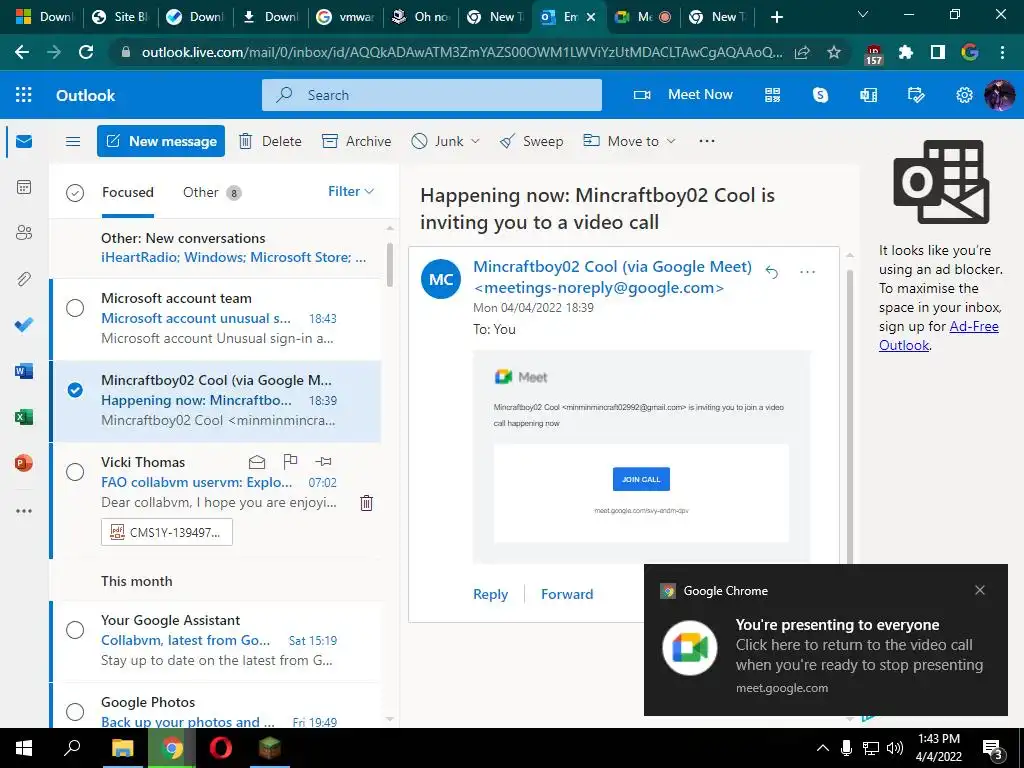This screenshot has height=768, width=1024.
Task: Open My Day calendar-check icon
Action: (916, 95)
